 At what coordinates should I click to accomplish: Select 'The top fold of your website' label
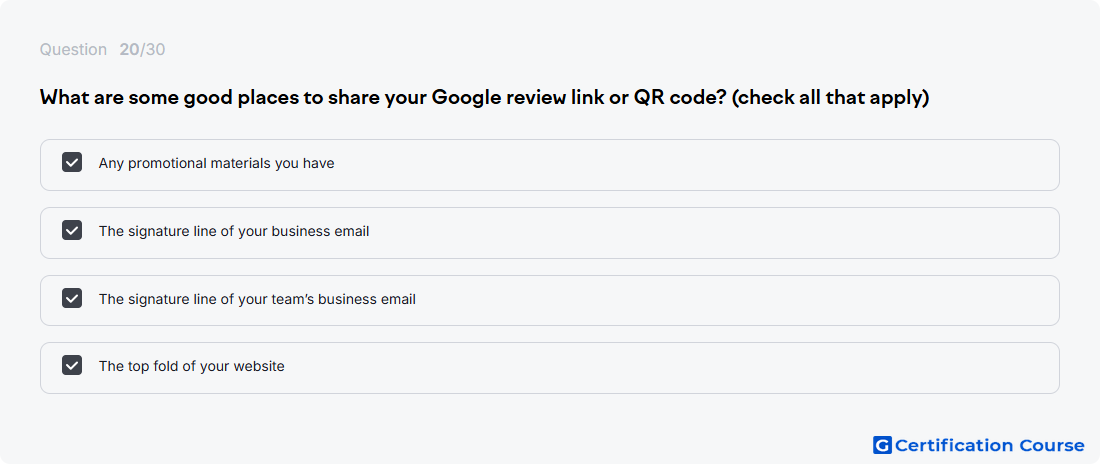pos(192,366)
